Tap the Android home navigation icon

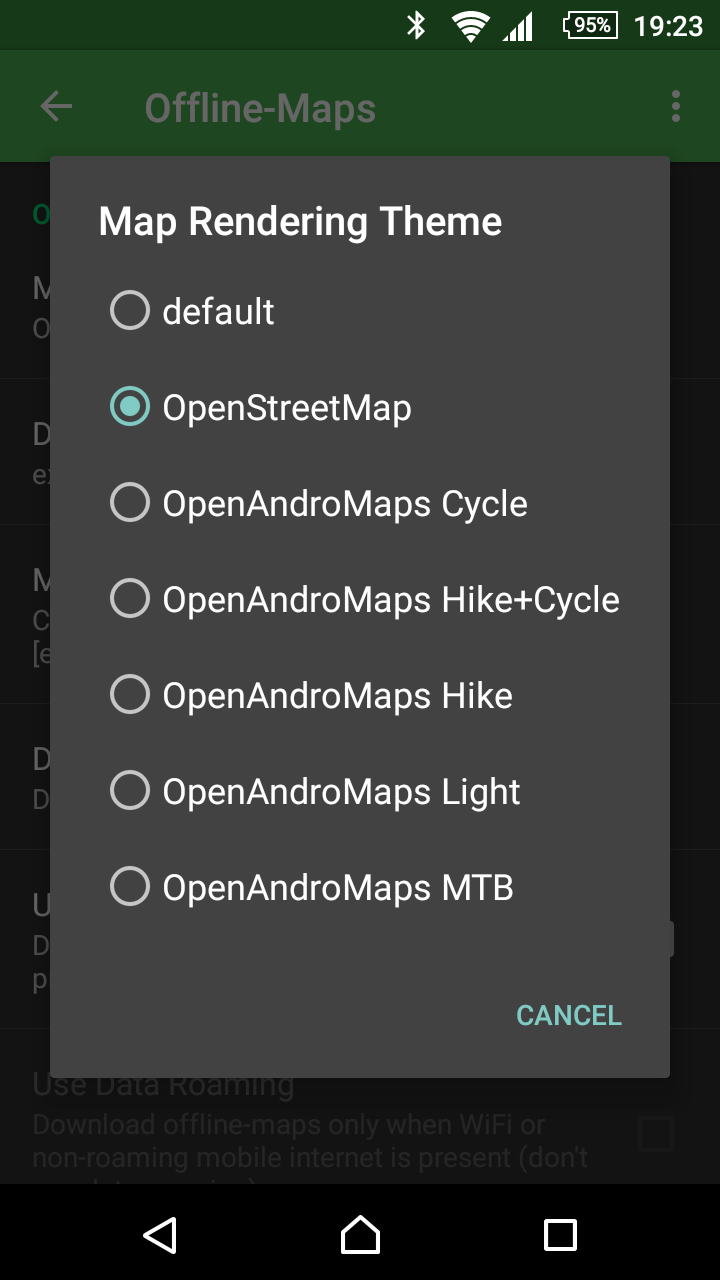pos(360,1235)
